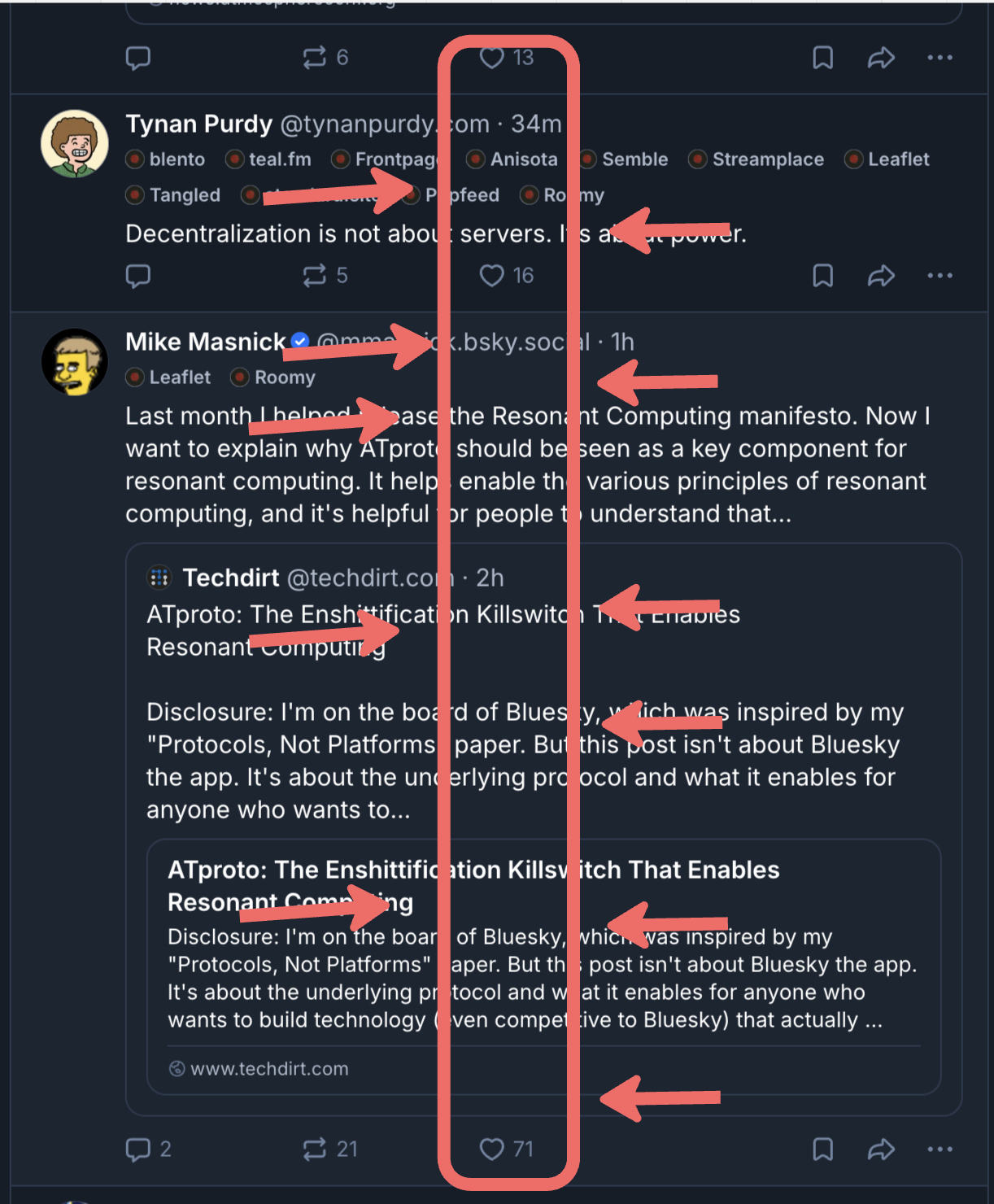Repost Tynan Purdy's post
994x1204 pixels.
pos(315,276)
